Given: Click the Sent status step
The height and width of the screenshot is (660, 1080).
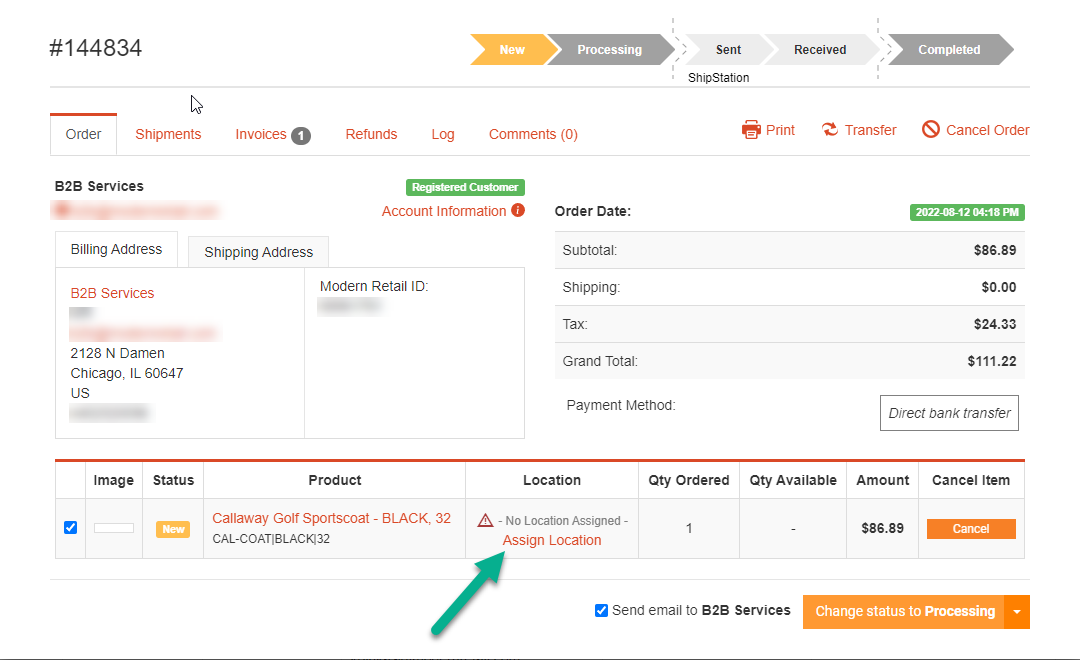Looking at the screenshot, I should (x=728, y=50).
